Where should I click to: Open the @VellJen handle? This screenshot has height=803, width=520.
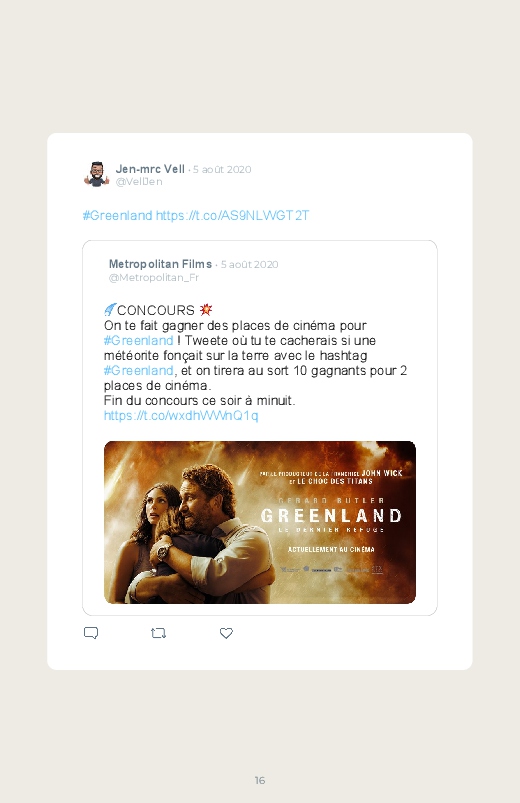tap(139, 182)
